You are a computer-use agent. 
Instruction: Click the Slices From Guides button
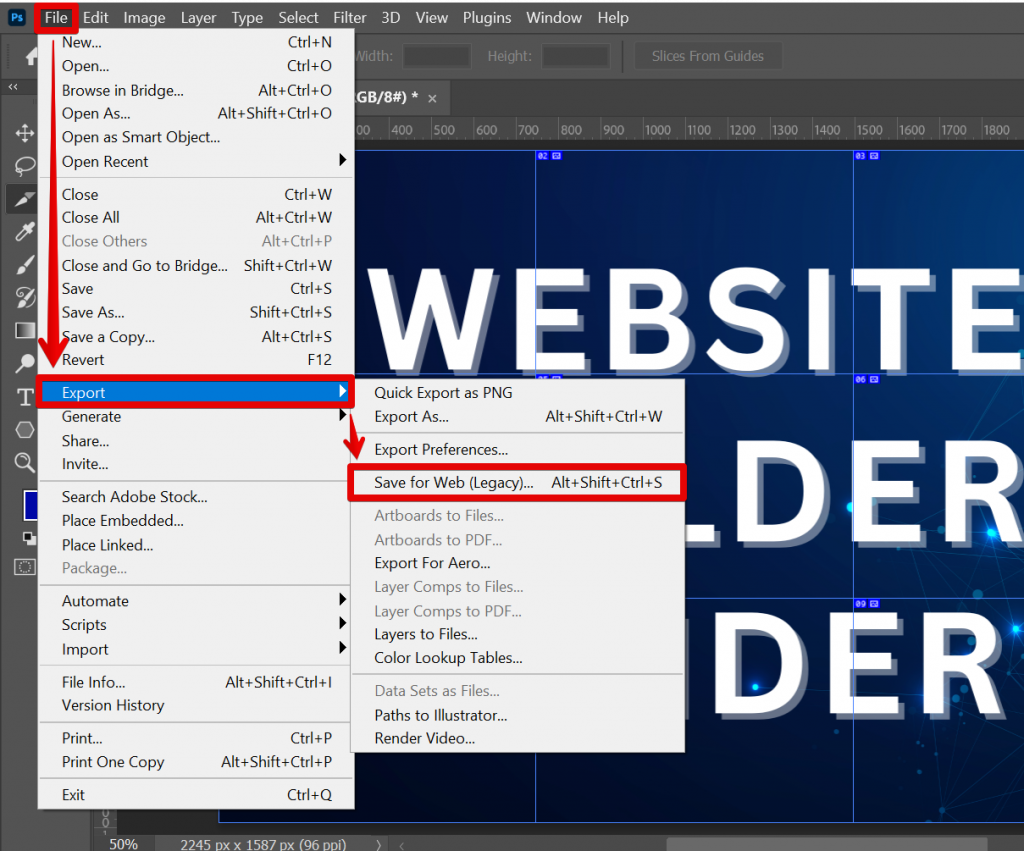tap(708, 56)
